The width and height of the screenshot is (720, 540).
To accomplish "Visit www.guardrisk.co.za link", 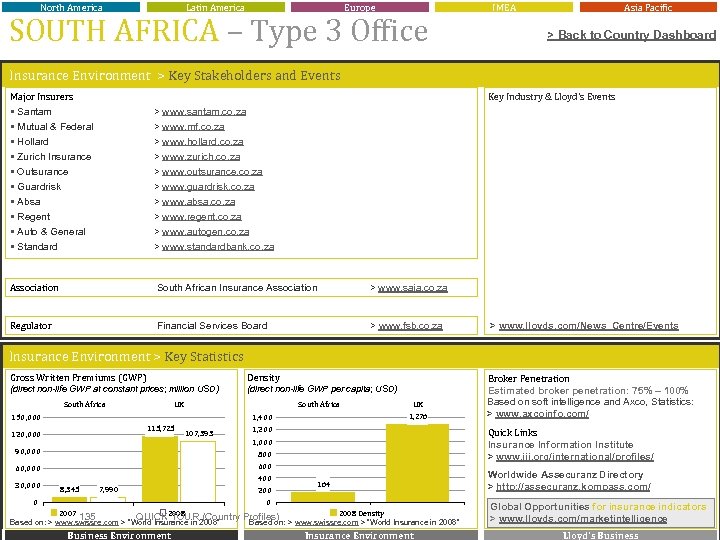I will (x=208, y=187).
